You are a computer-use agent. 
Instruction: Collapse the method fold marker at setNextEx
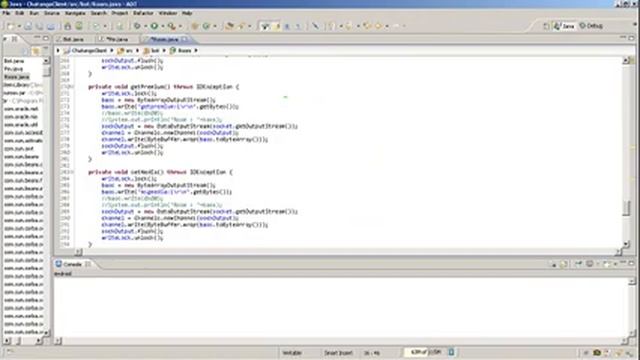[x=73, y=172]
